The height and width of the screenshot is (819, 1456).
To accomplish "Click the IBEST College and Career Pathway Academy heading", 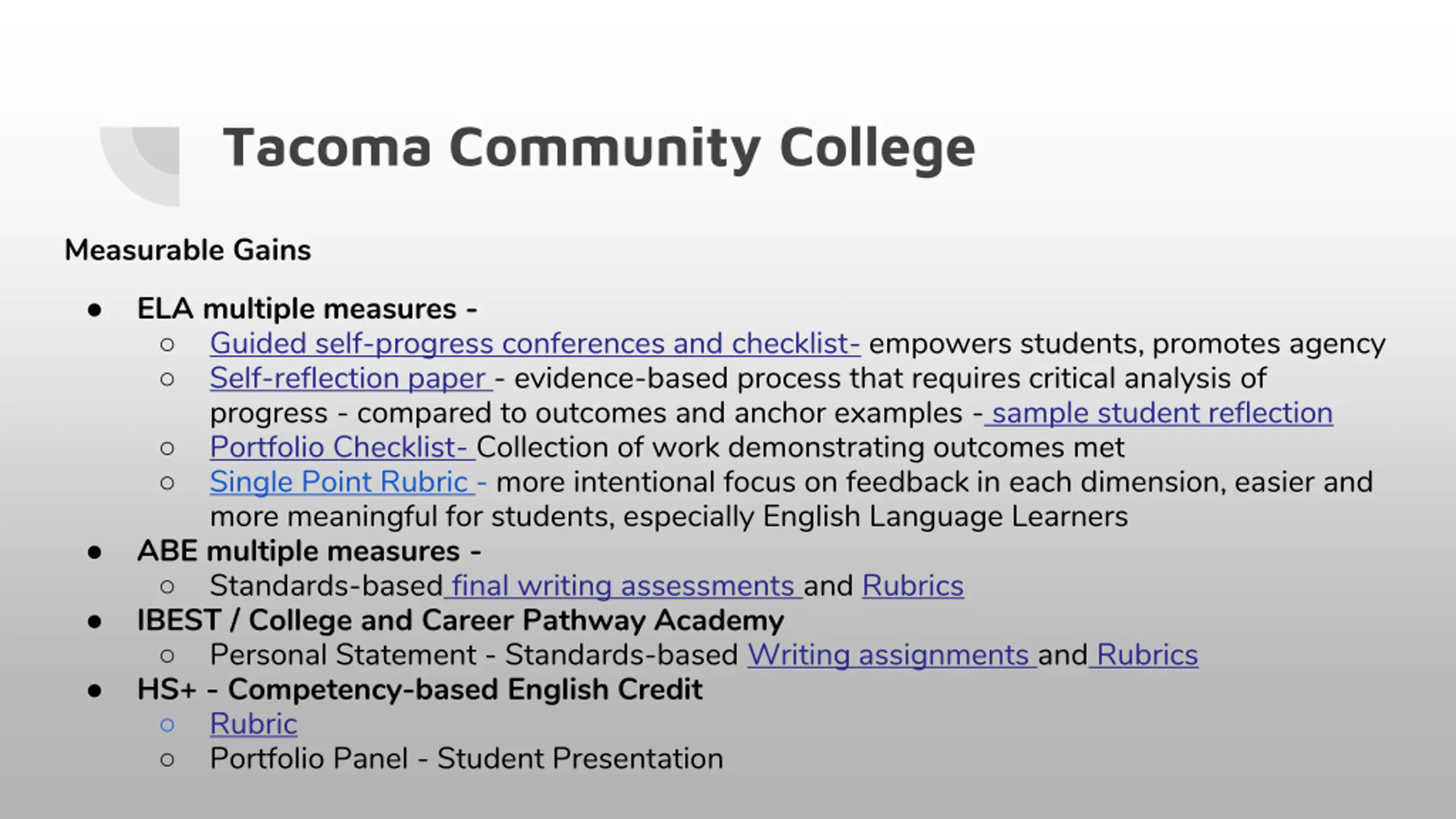I will [x=460, y=621].
